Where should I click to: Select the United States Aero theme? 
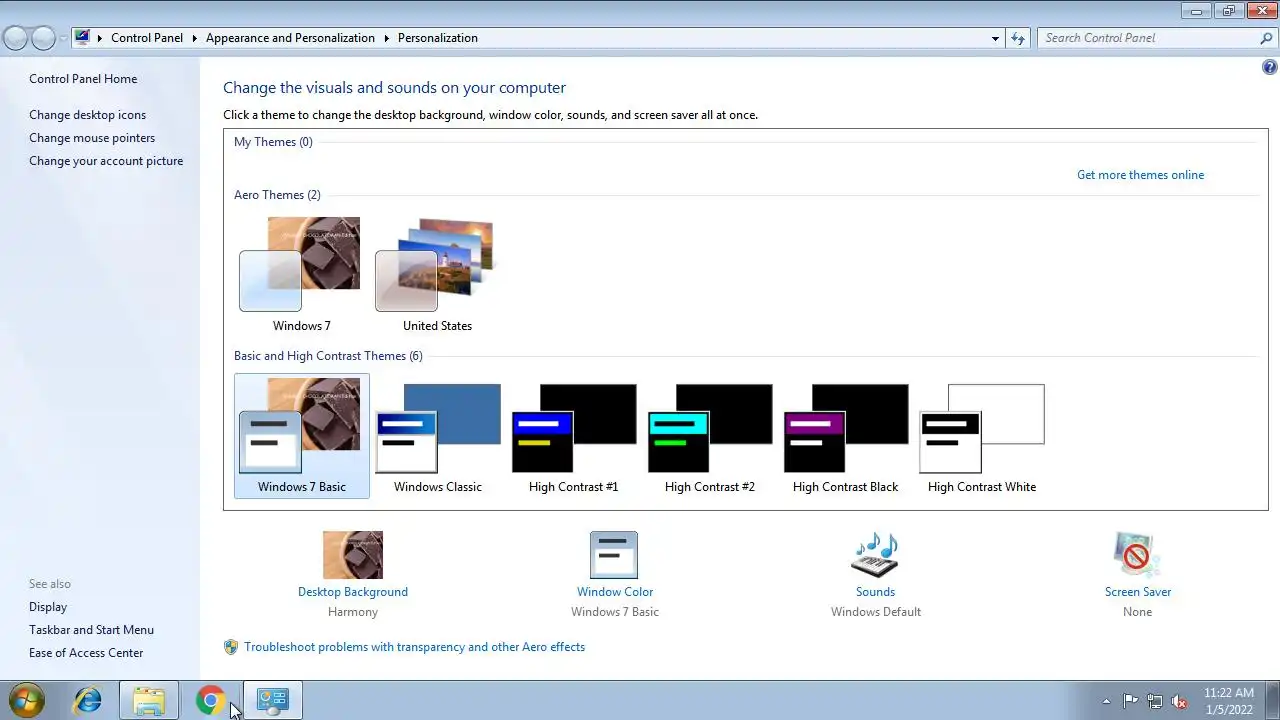click(437, 275)
